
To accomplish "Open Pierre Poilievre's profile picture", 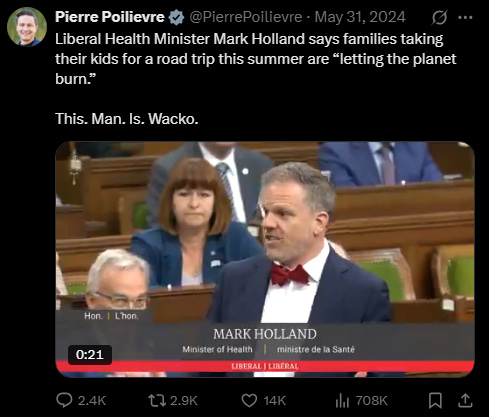I will tap(27, 27).
